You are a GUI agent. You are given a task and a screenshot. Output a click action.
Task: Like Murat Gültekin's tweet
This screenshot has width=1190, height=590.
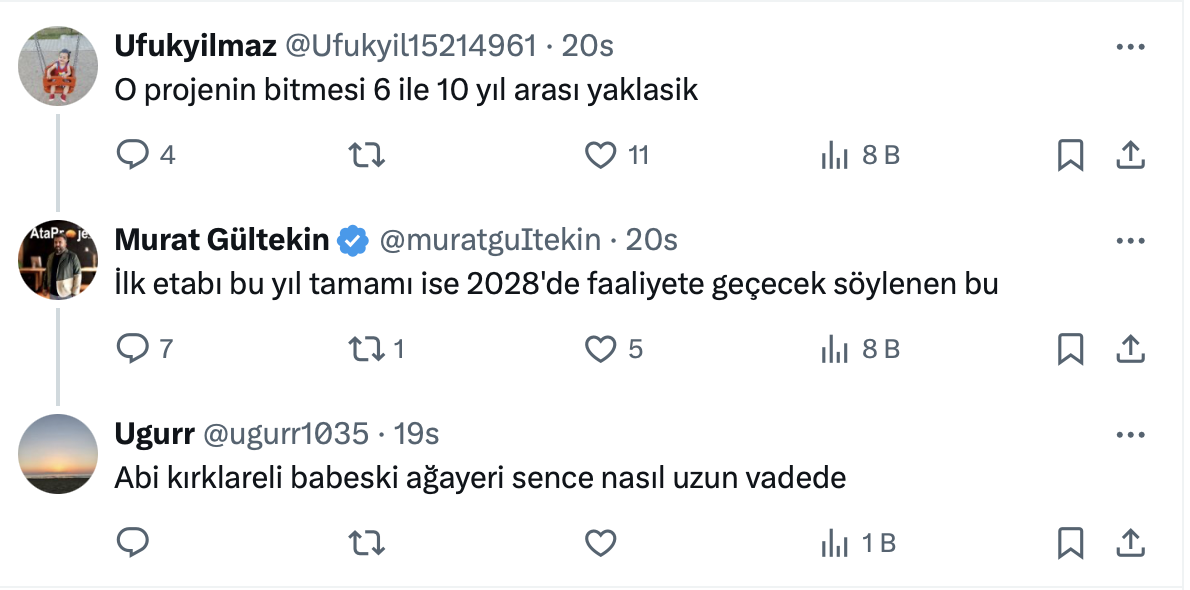coord(599,349)
